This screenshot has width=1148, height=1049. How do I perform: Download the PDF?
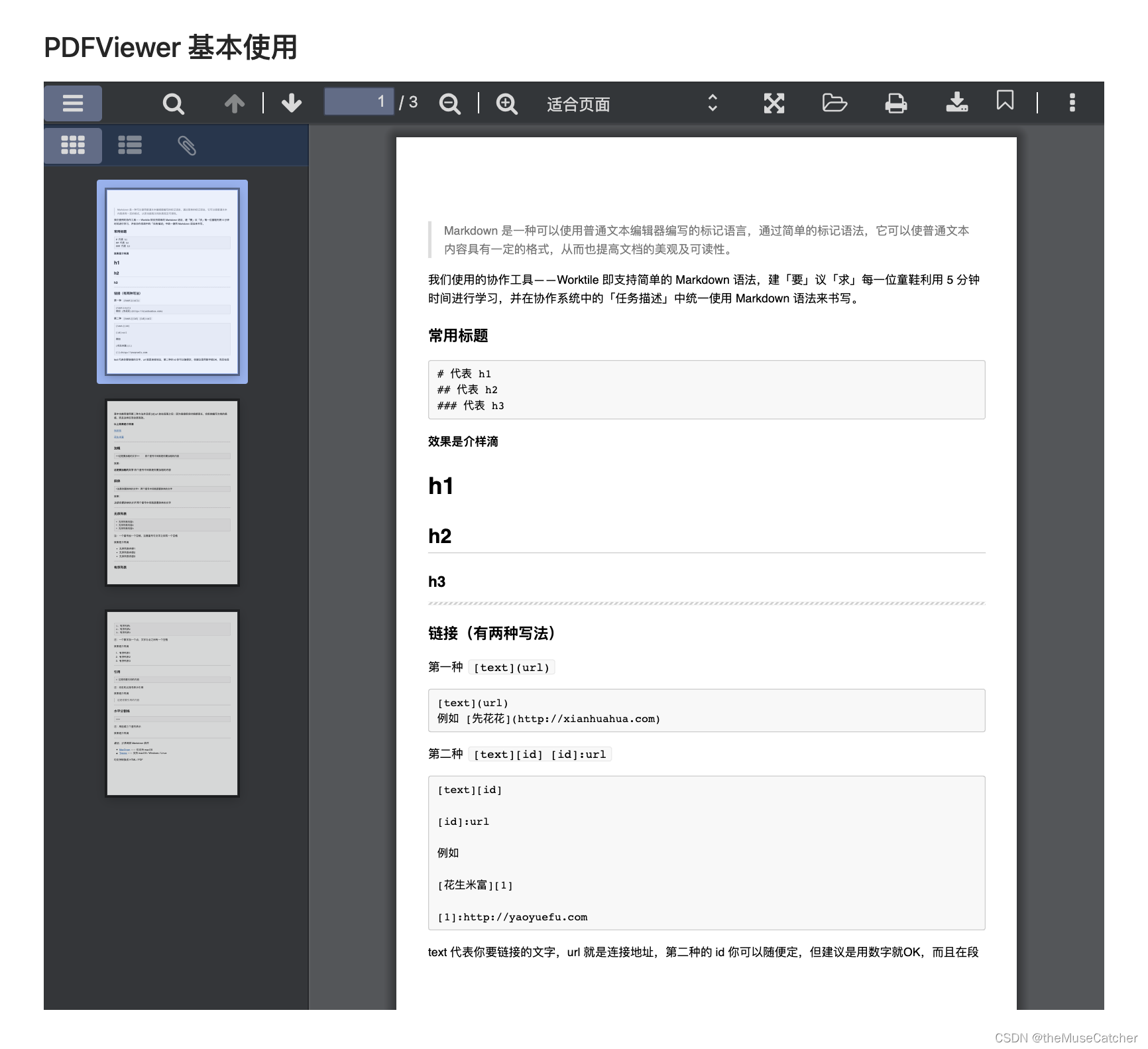pyautogui.click(x=956, y=103)
